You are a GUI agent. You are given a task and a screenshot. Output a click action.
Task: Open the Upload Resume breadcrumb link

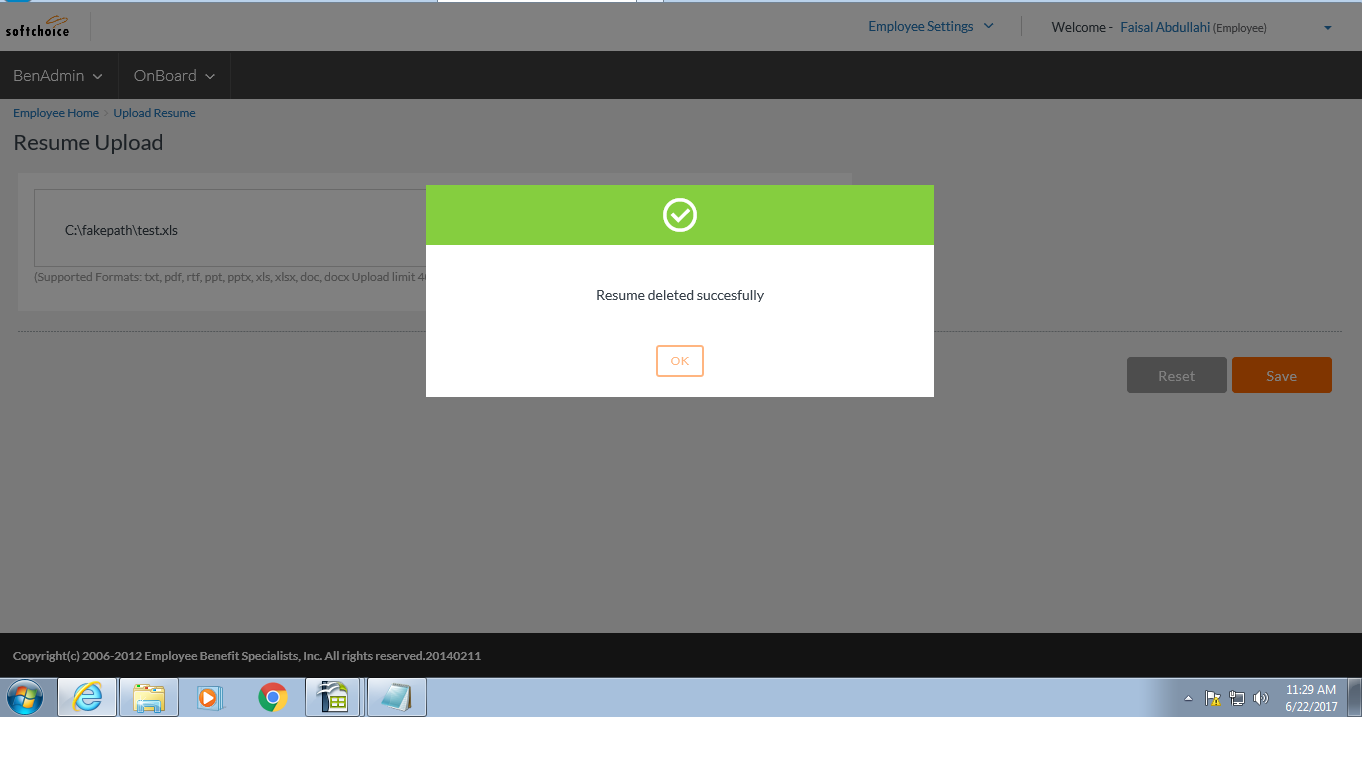pyautogui.click(x=153, y=112)
